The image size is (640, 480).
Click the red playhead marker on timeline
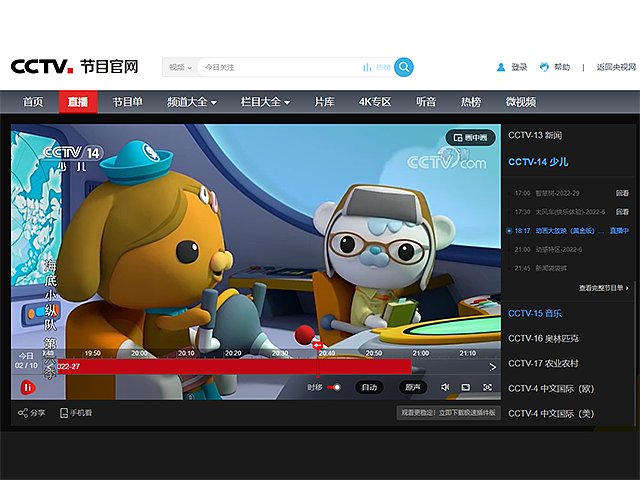[x=318, y=346]
